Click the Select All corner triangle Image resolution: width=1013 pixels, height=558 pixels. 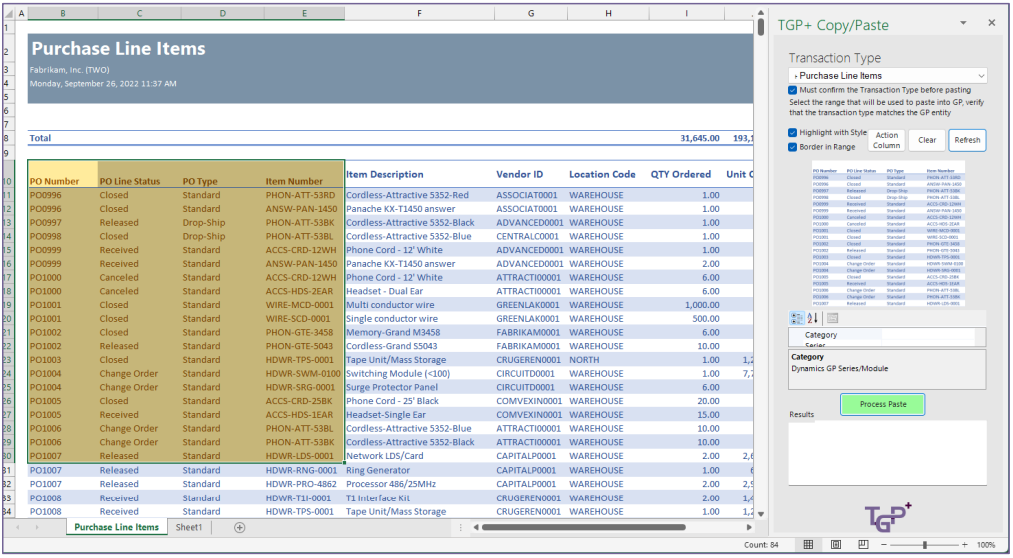pyautogui.click(x=7, y=14)
